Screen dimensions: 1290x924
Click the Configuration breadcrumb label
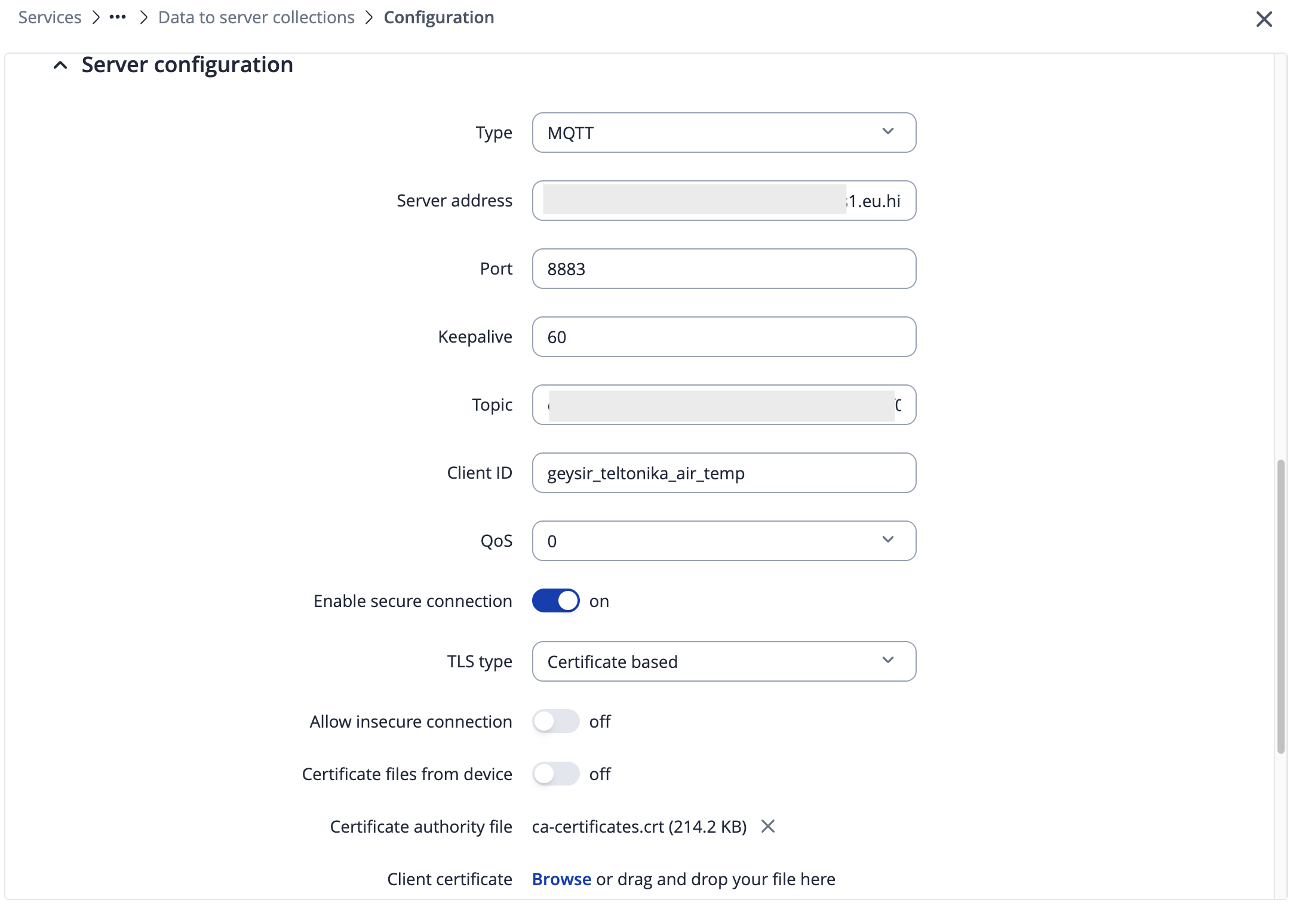(439, 17)
